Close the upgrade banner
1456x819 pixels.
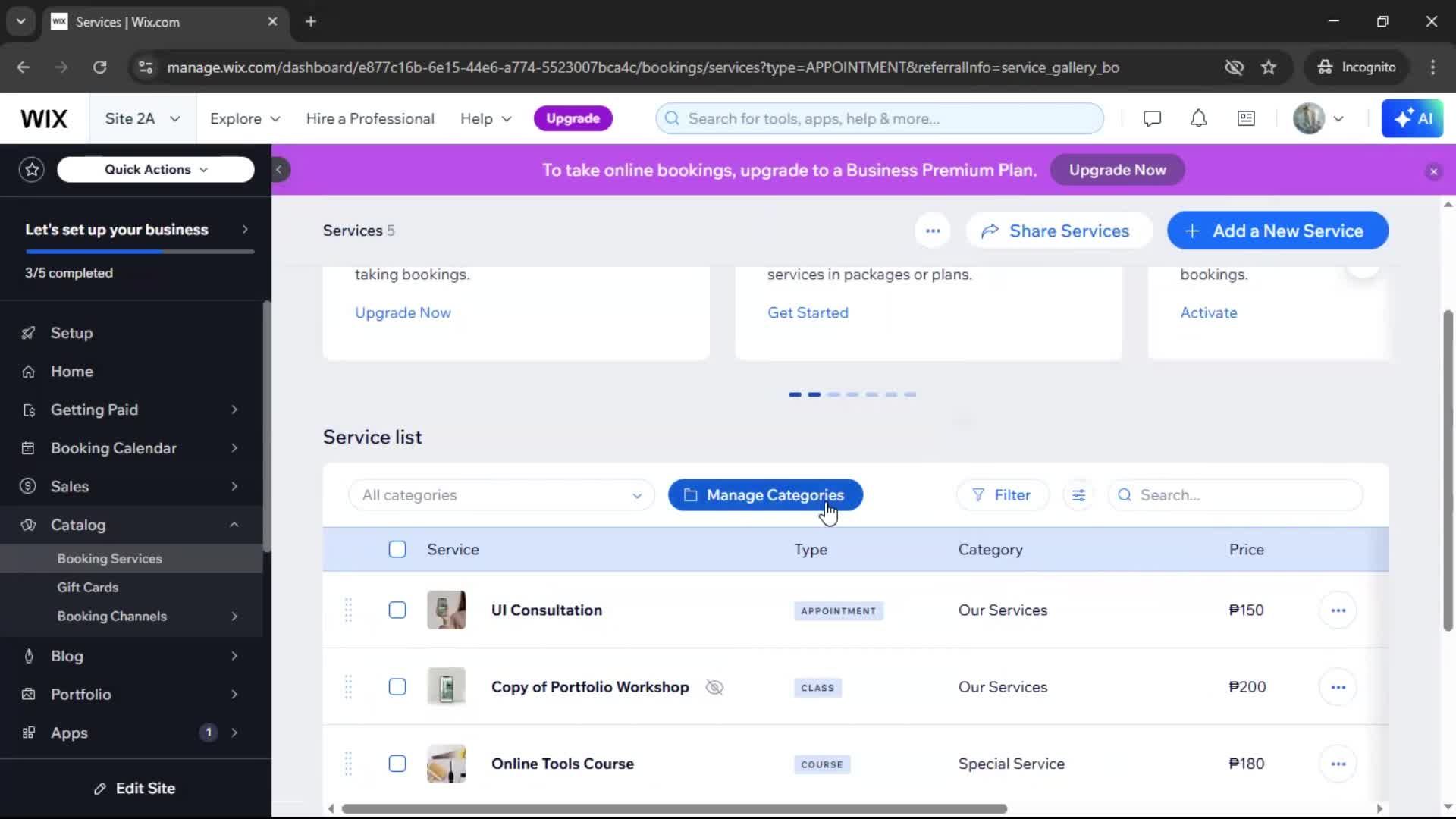[1433, 171]
